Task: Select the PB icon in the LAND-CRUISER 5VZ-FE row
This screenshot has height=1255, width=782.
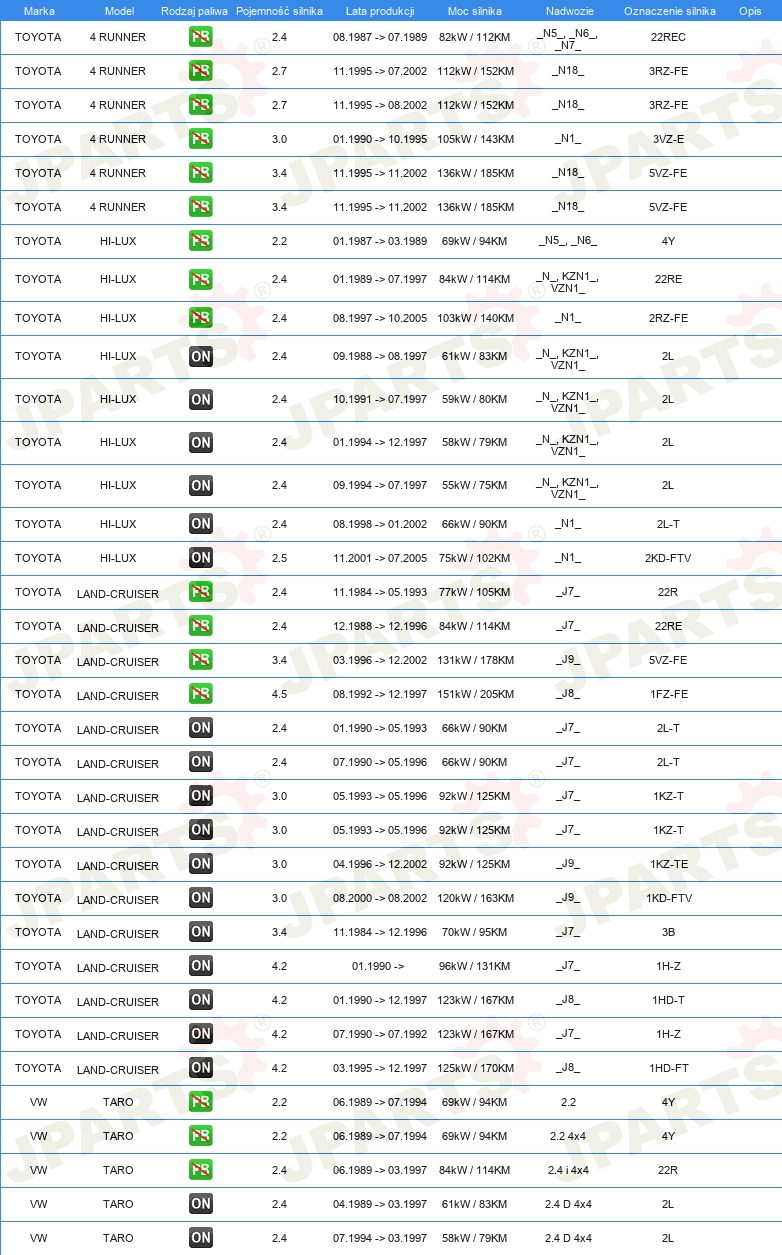Action: tap(200, 660)
